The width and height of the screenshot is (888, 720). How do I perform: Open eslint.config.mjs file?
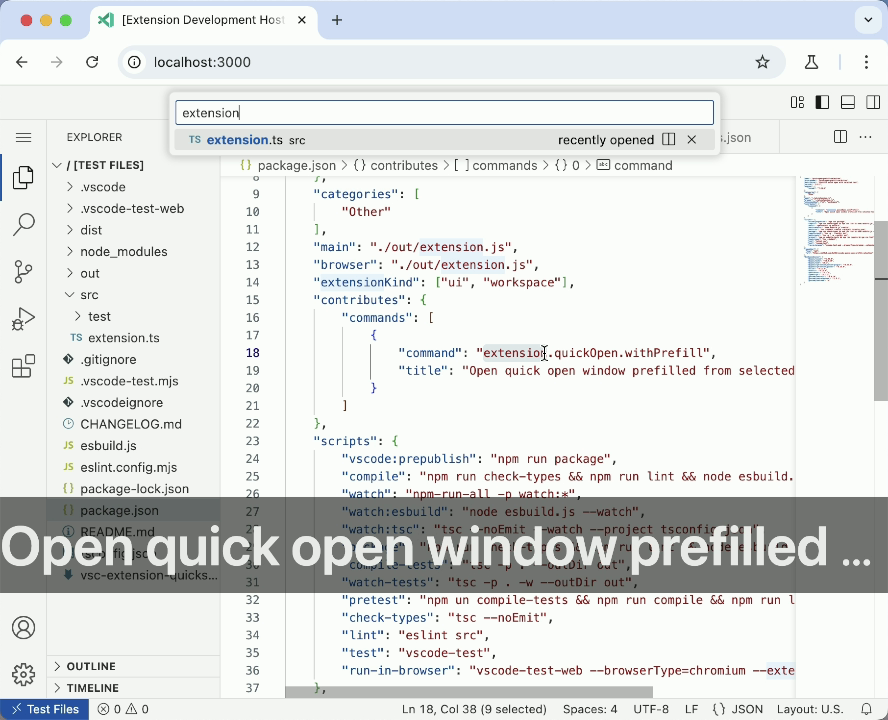[134, 467]
